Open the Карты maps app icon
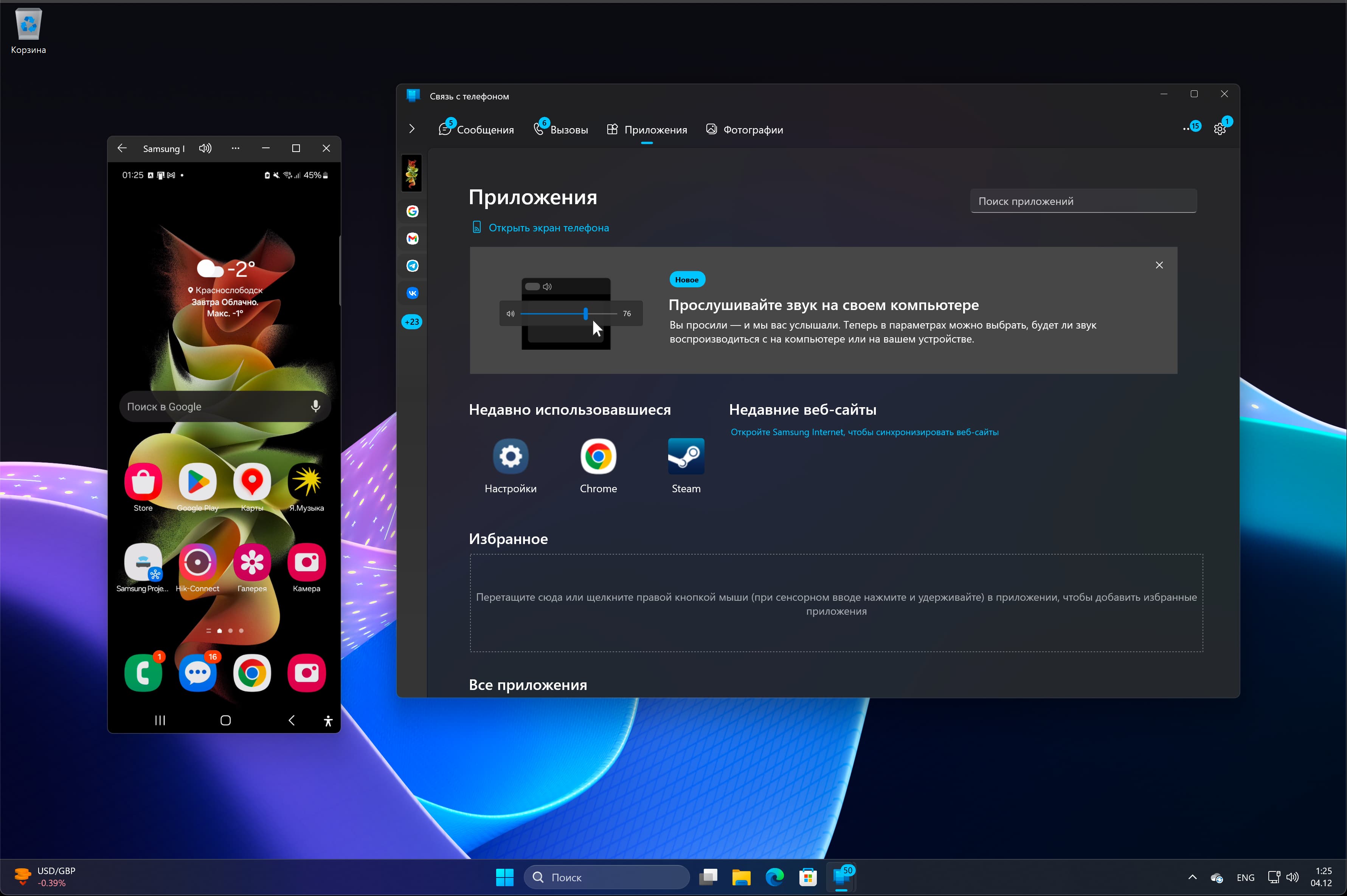This screenshot has width=1347, height=896. pos(252,482)
